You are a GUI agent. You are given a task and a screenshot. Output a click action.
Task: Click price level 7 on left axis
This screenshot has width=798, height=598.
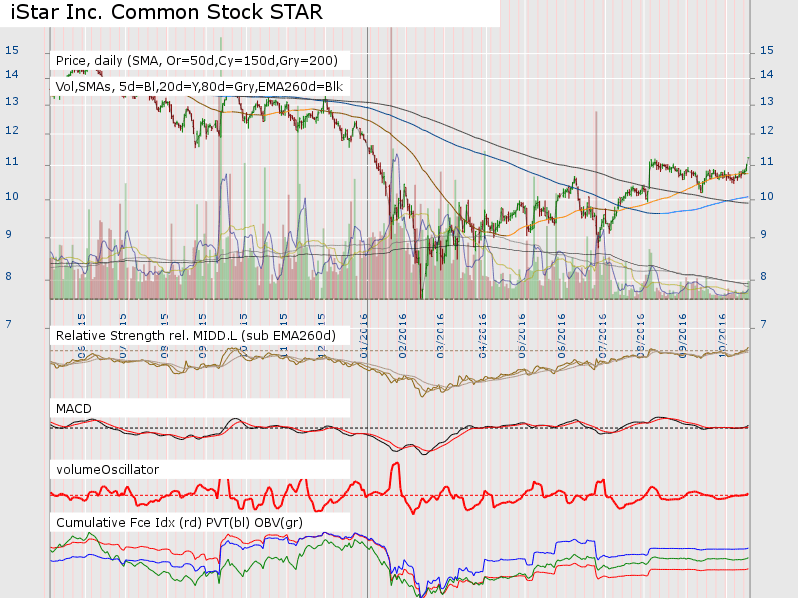click(x=8, y=324)
